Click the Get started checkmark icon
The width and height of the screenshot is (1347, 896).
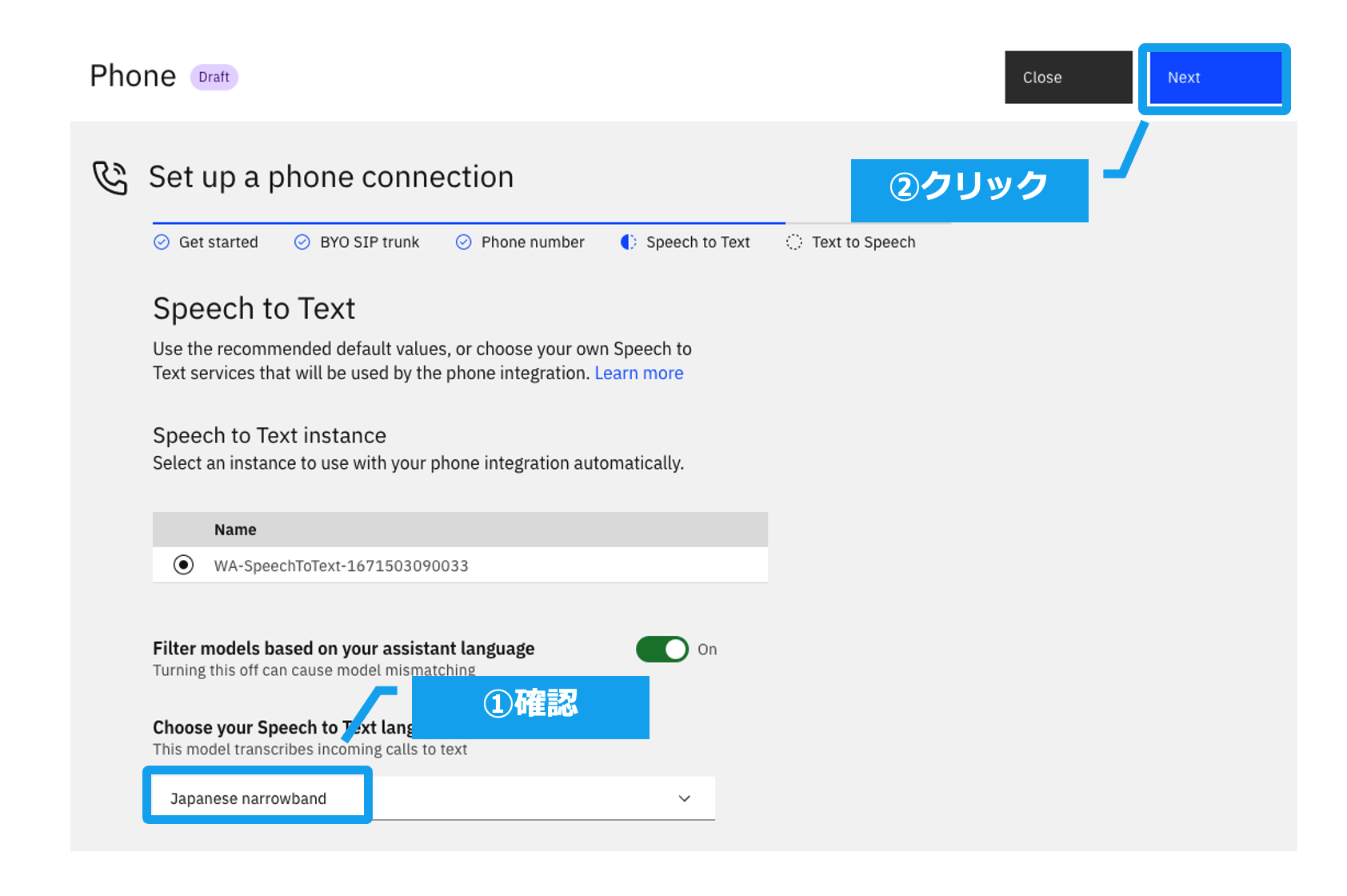162,242
